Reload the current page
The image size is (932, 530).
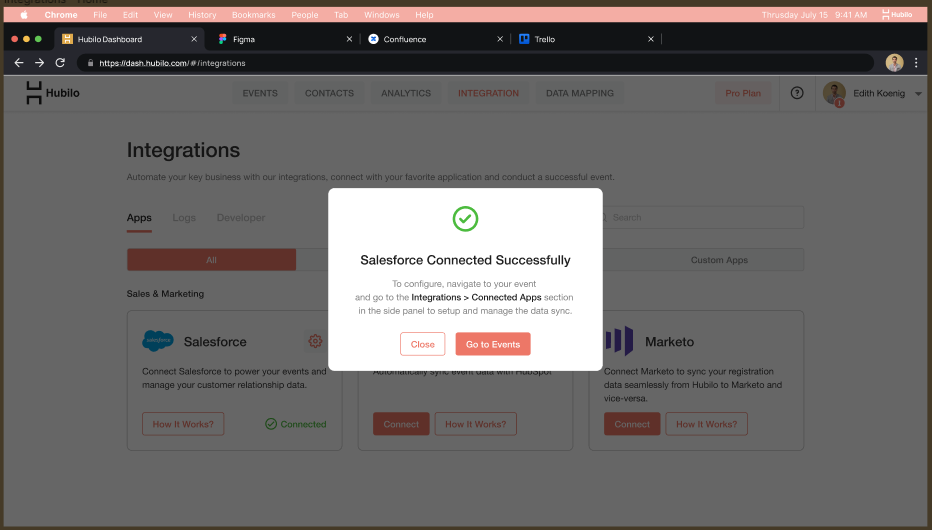[x=60, y=63]
